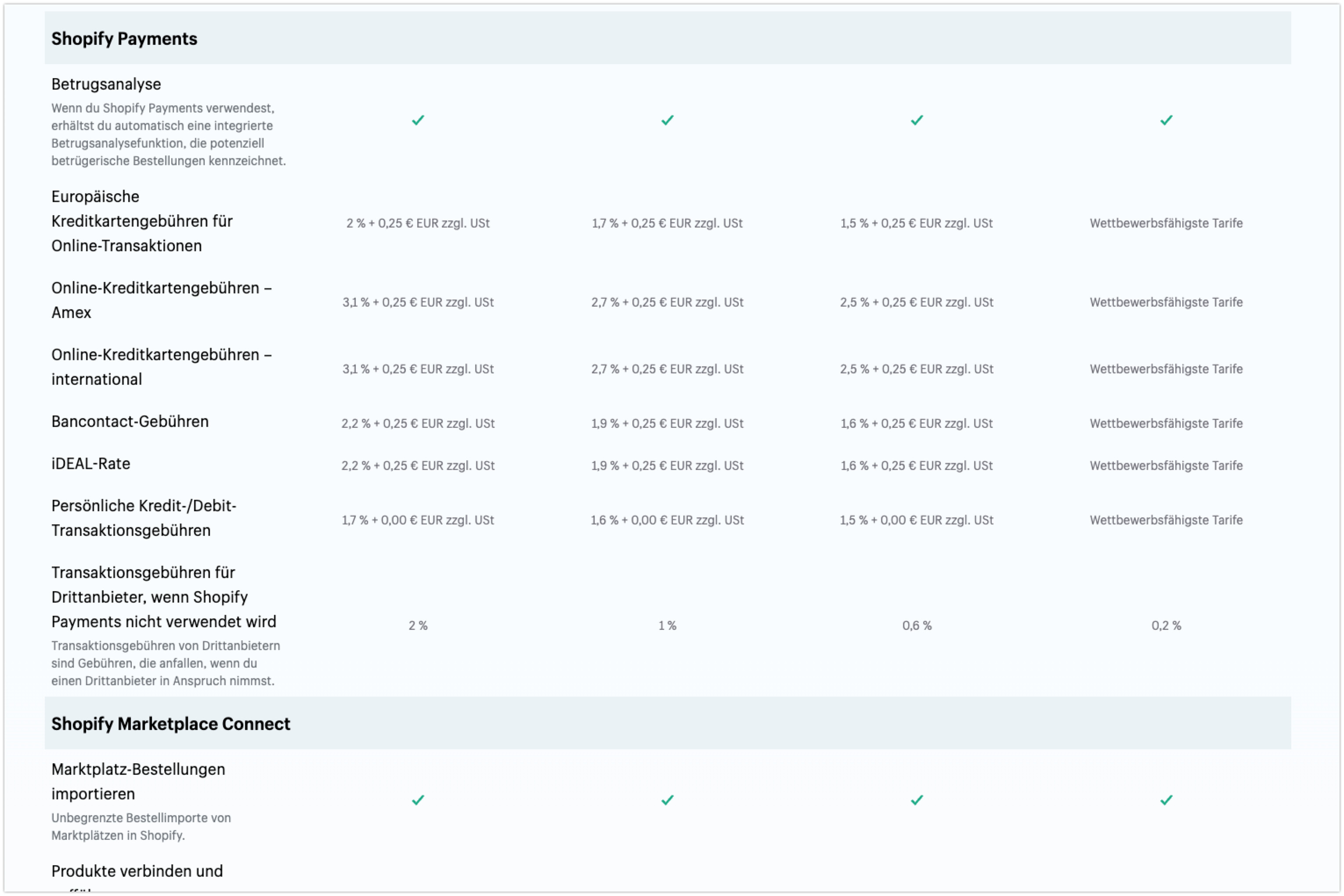
Task: Click Betrugsanalyse checkmark in second plan column
Action: (x=667, y=120)
